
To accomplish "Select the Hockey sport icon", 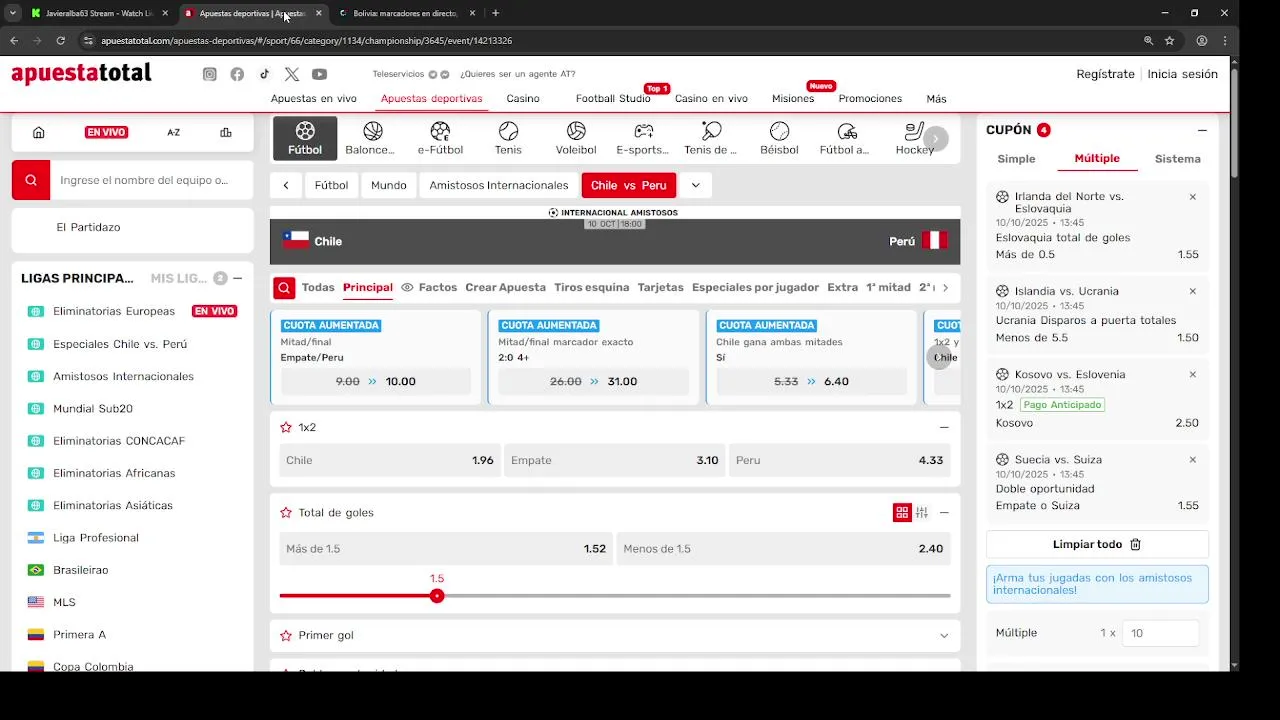I will click(914, 138).
